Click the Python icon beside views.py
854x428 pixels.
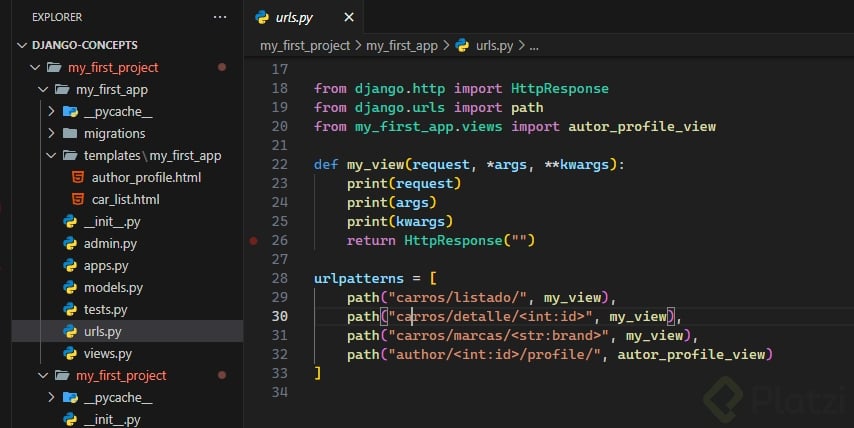tap(70, 353)
